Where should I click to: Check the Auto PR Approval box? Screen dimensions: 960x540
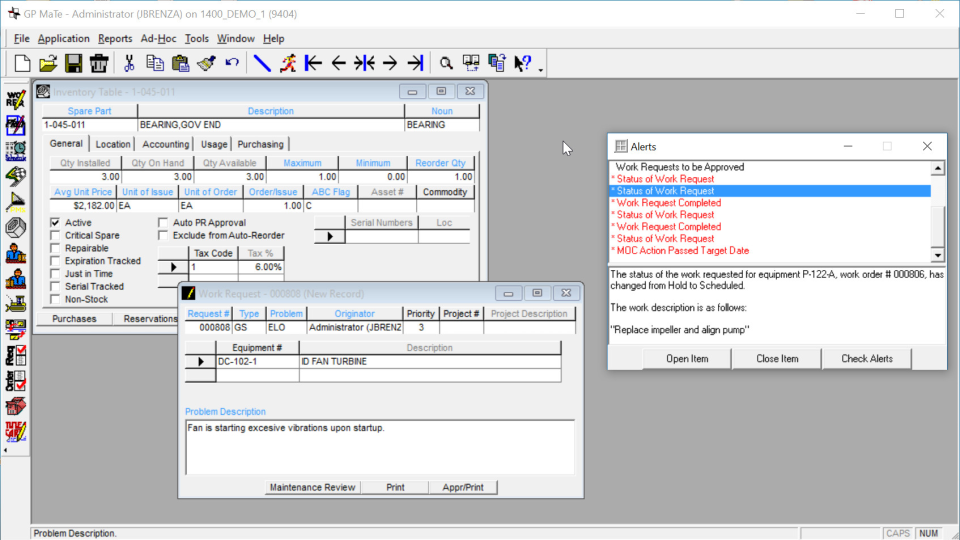(x=164, y=223)
